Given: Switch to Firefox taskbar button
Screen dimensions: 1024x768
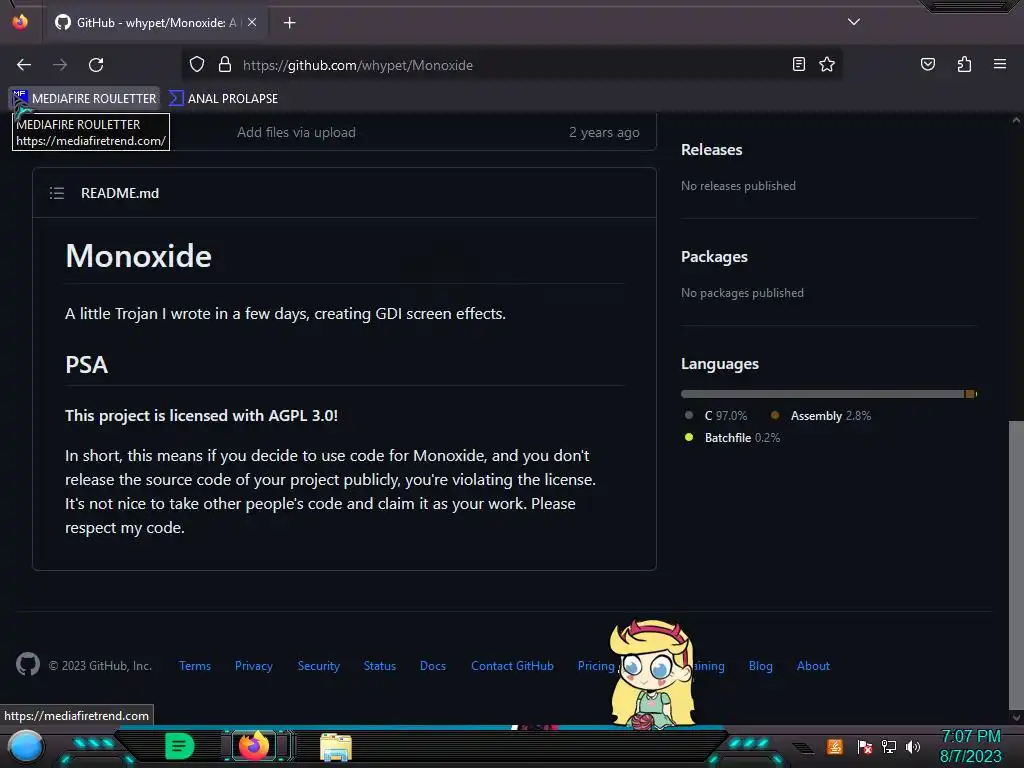Looking at the screenshot, I should [255, 745].
